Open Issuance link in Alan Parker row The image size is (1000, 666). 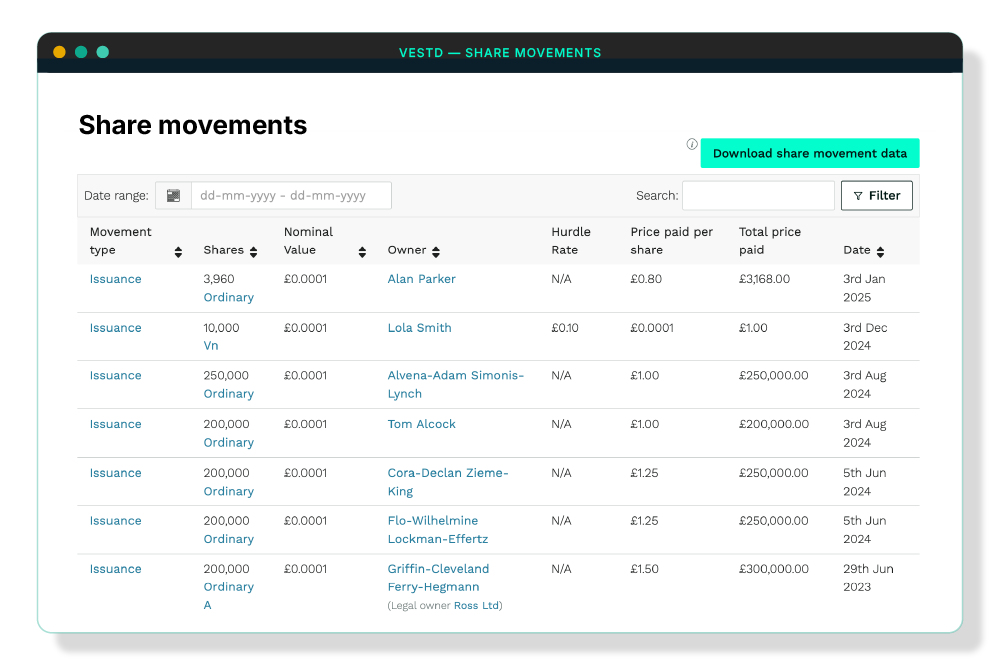[x=115, y=279]
